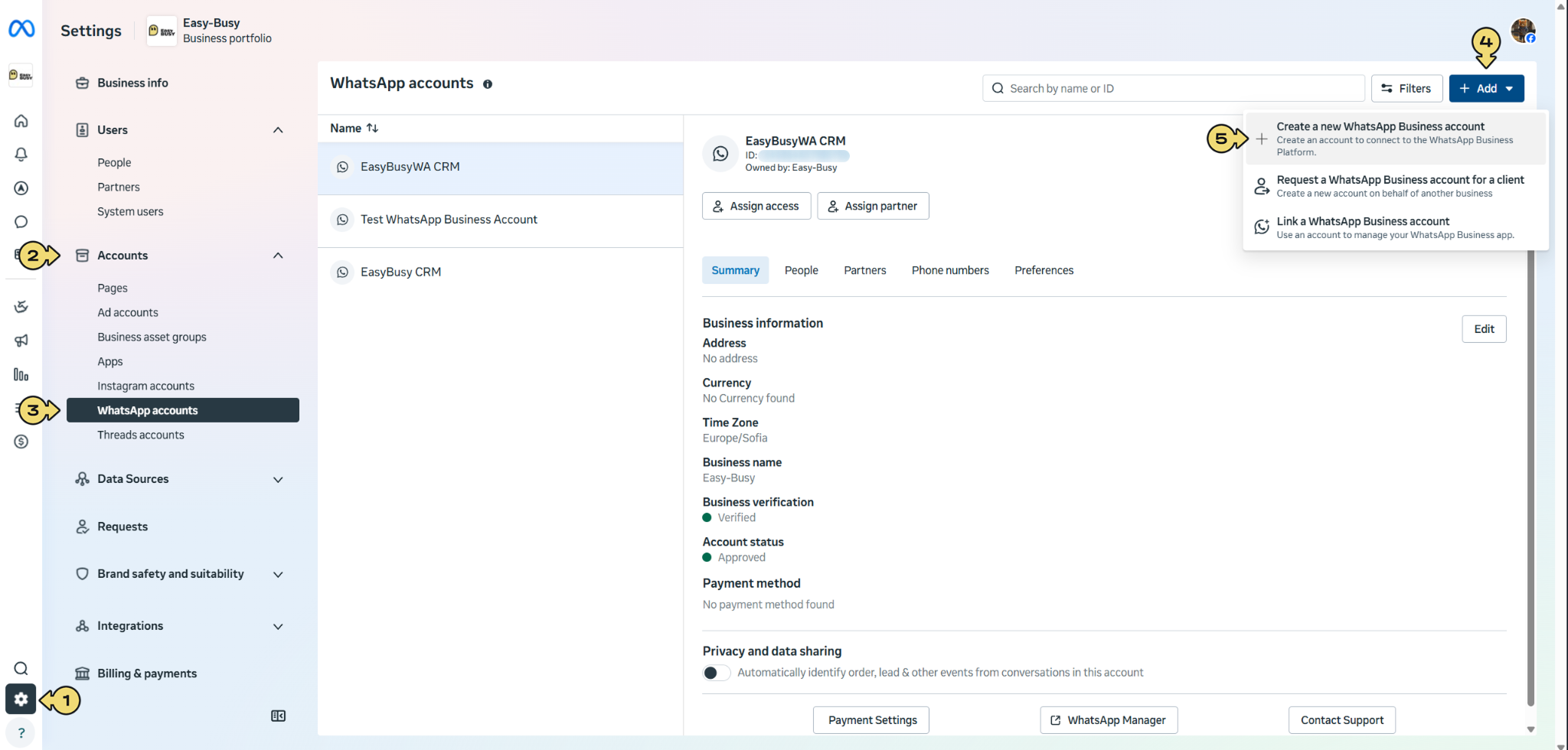Open the Ads megaphone icon
Screen dimensions: 1568x750
tap(21, 341)
